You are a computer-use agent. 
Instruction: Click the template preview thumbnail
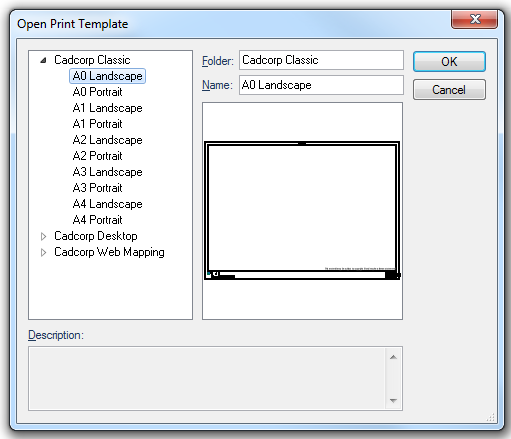[302, 211]
